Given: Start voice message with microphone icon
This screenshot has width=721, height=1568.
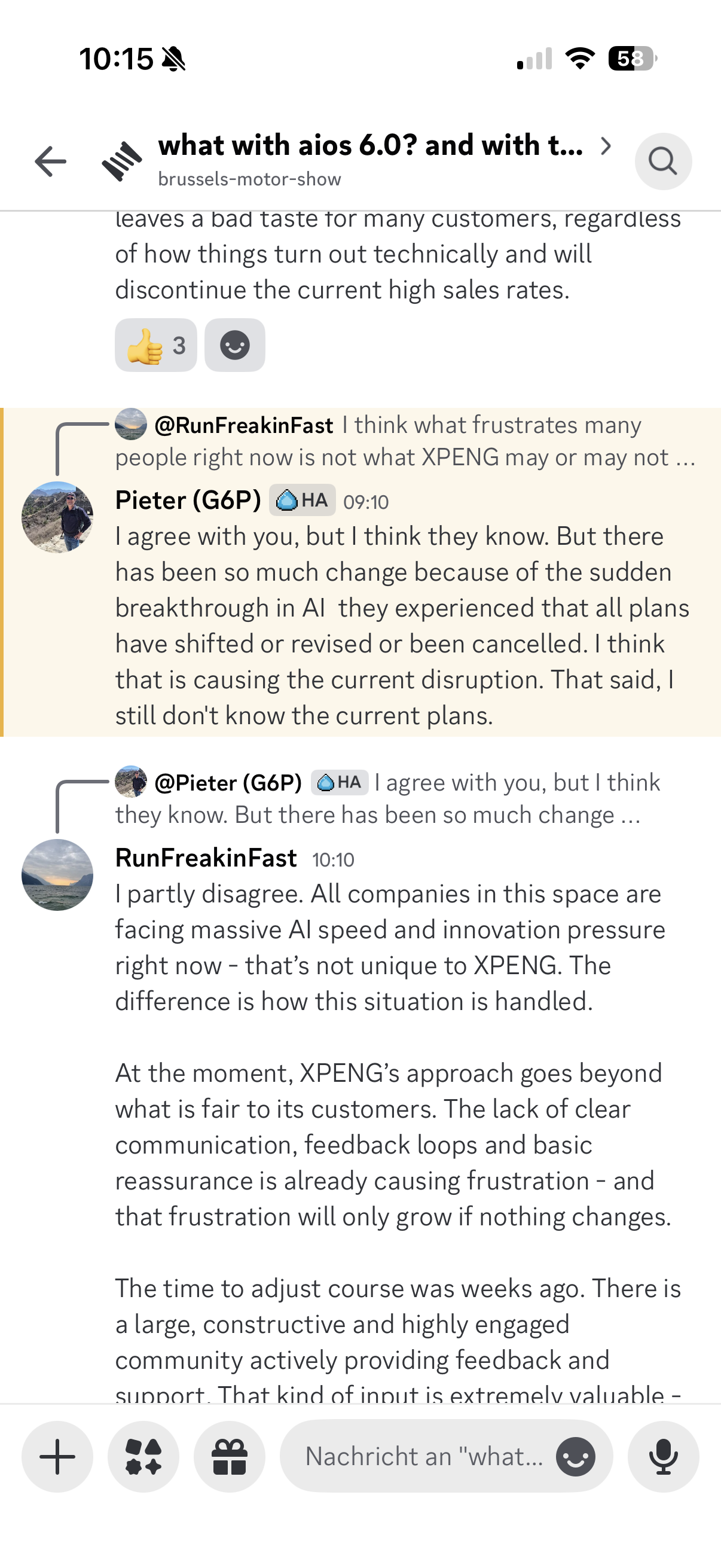Looking at the screenshot, I should 663,1457.
